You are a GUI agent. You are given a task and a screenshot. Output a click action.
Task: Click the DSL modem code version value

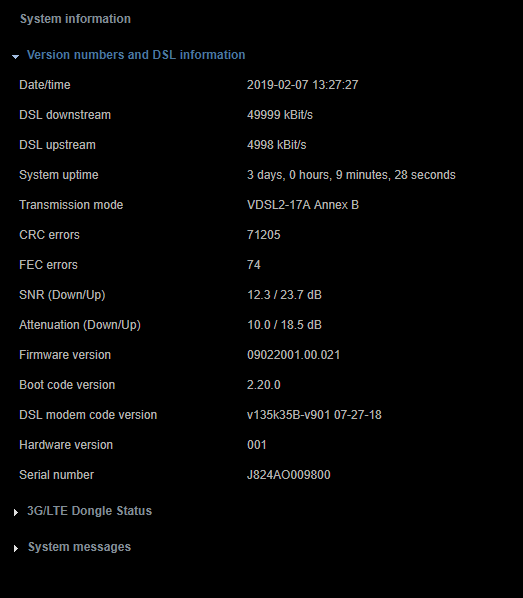[314, 415]
